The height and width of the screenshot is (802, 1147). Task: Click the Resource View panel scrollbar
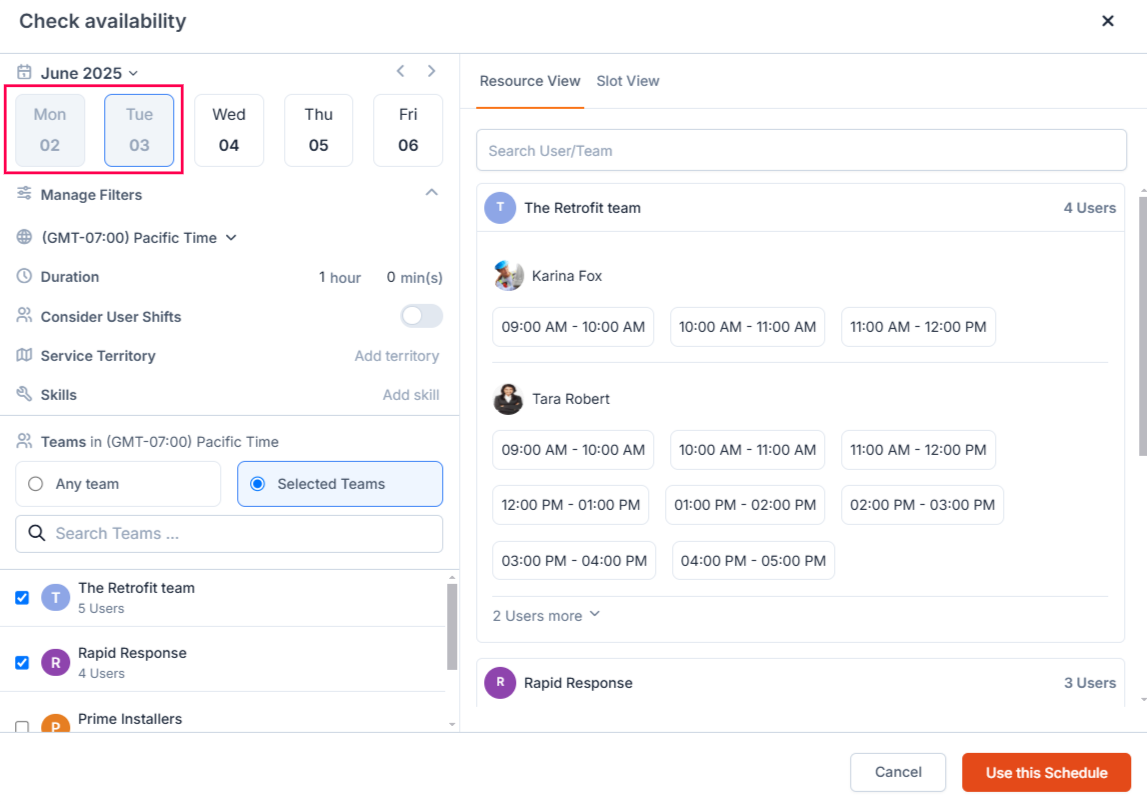point(1143,326)
